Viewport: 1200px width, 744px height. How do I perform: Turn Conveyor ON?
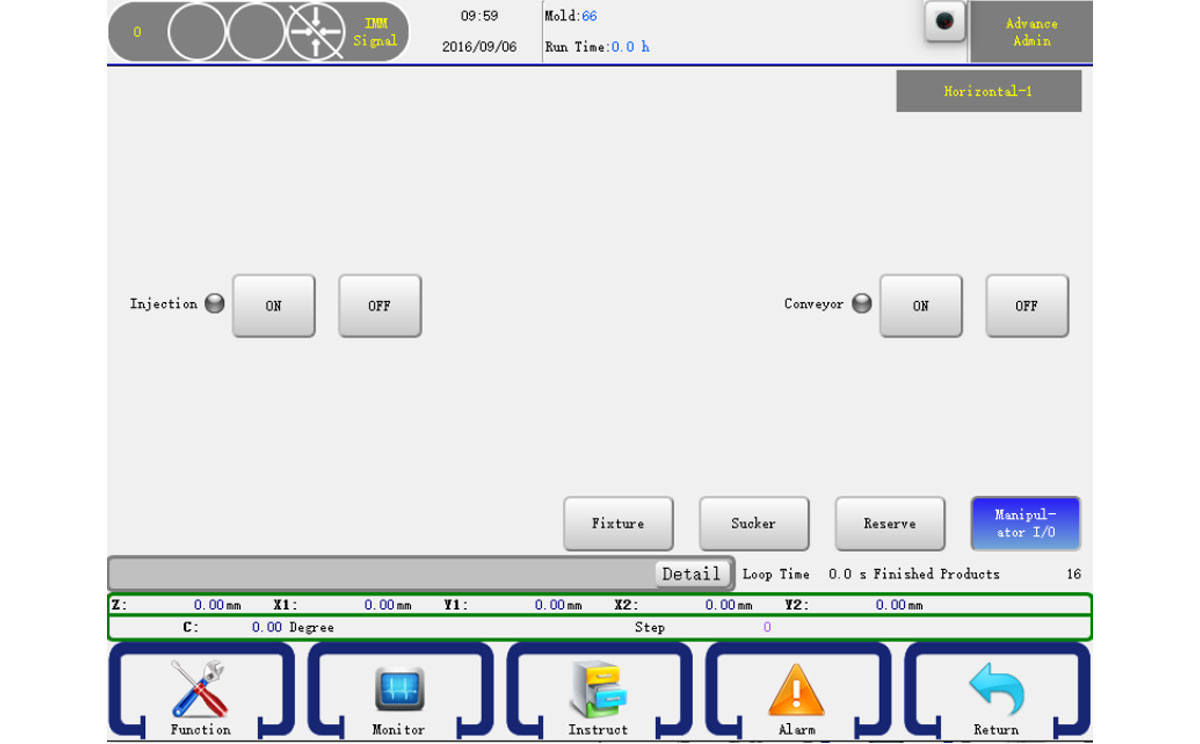[921, 306]
